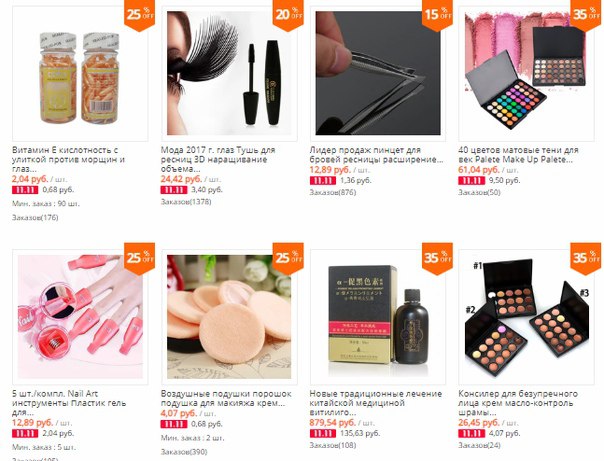The height and width of the screenshot is (461, 604).
Task: Click the 25% OFF badge on Vitamin E product
Action: (139, 15)
